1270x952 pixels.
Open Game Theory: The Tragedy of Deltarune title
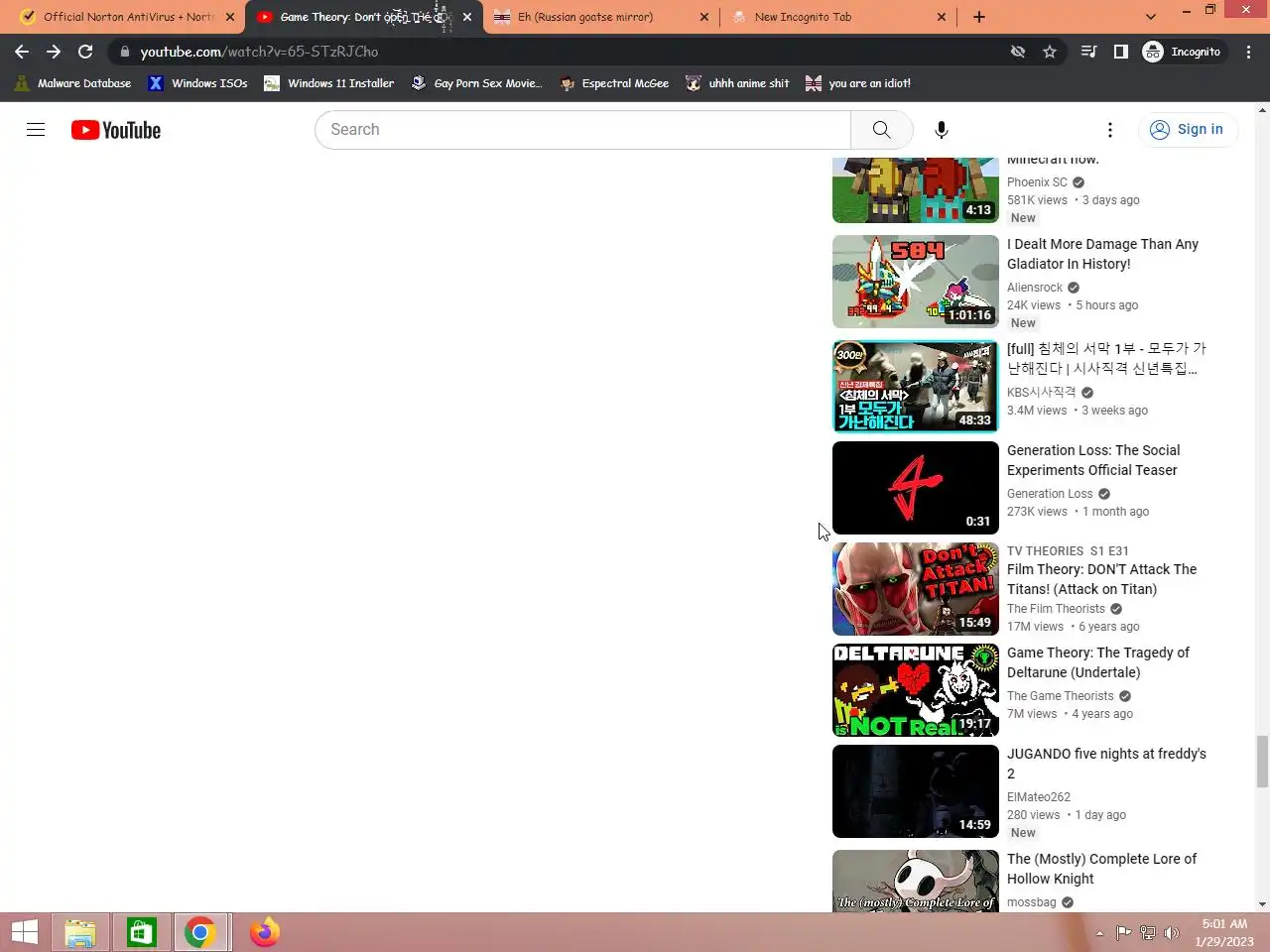tap(1098, 662)
